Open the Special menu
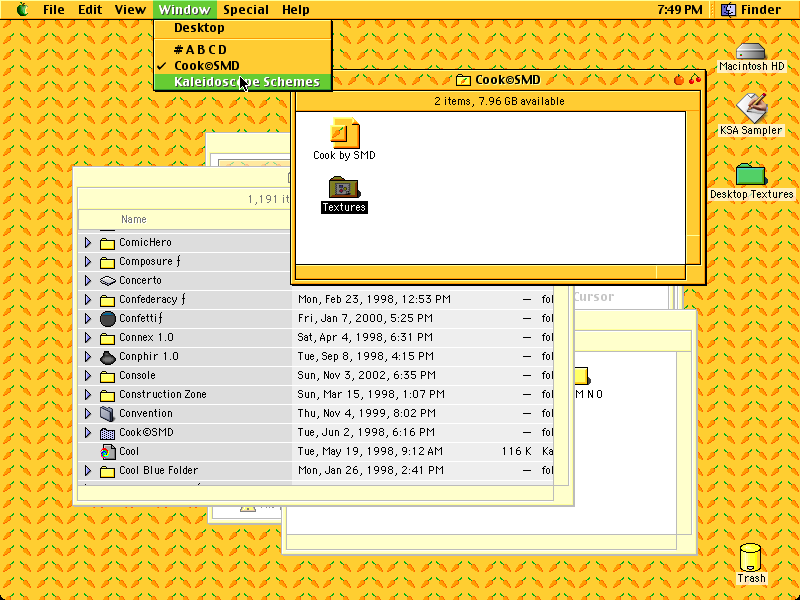Screen dimensions: 800x600 point(246,10)
